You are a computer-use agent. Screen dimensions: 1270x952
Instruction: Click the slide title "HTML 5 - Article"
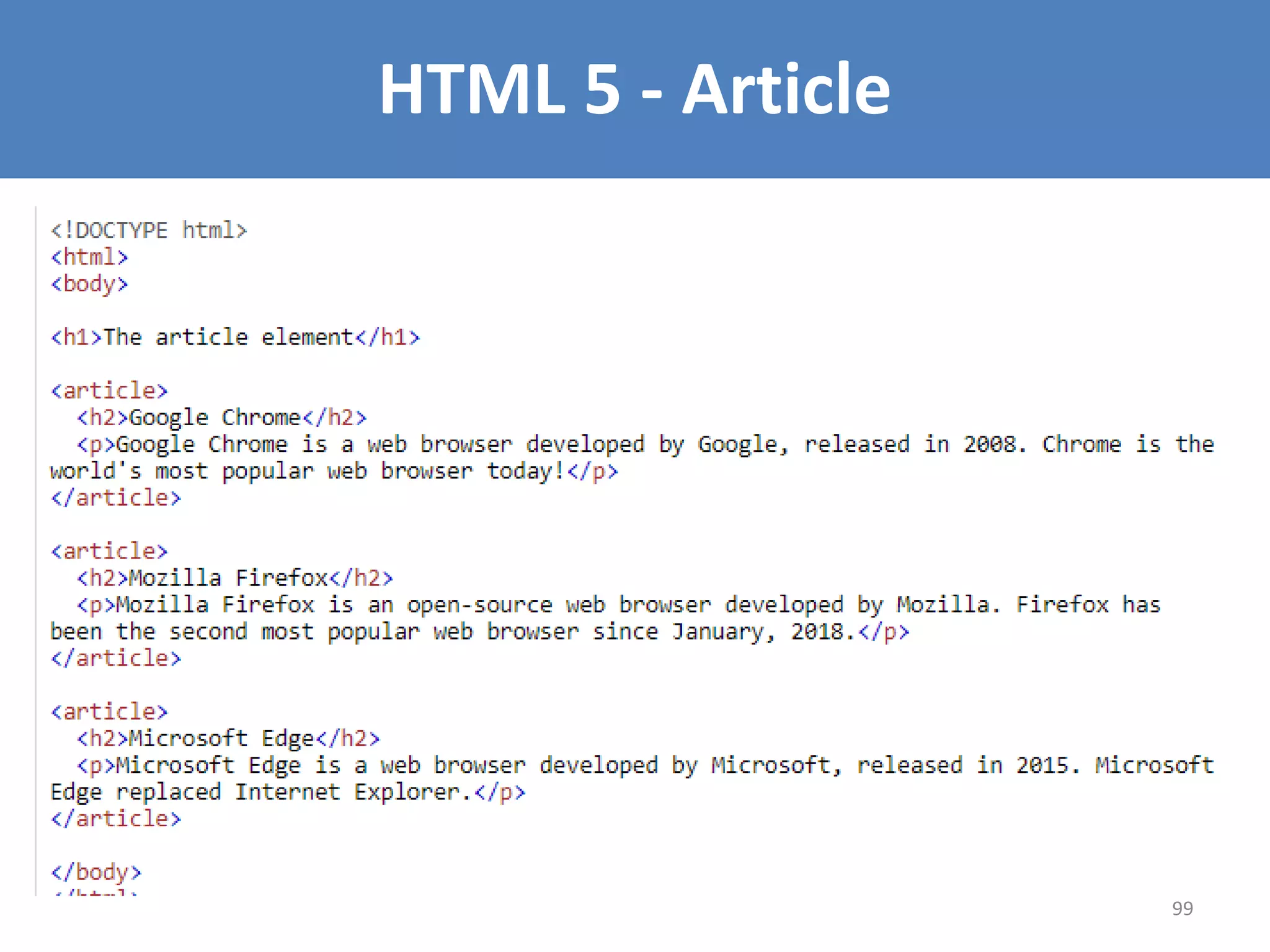[634, 89]
